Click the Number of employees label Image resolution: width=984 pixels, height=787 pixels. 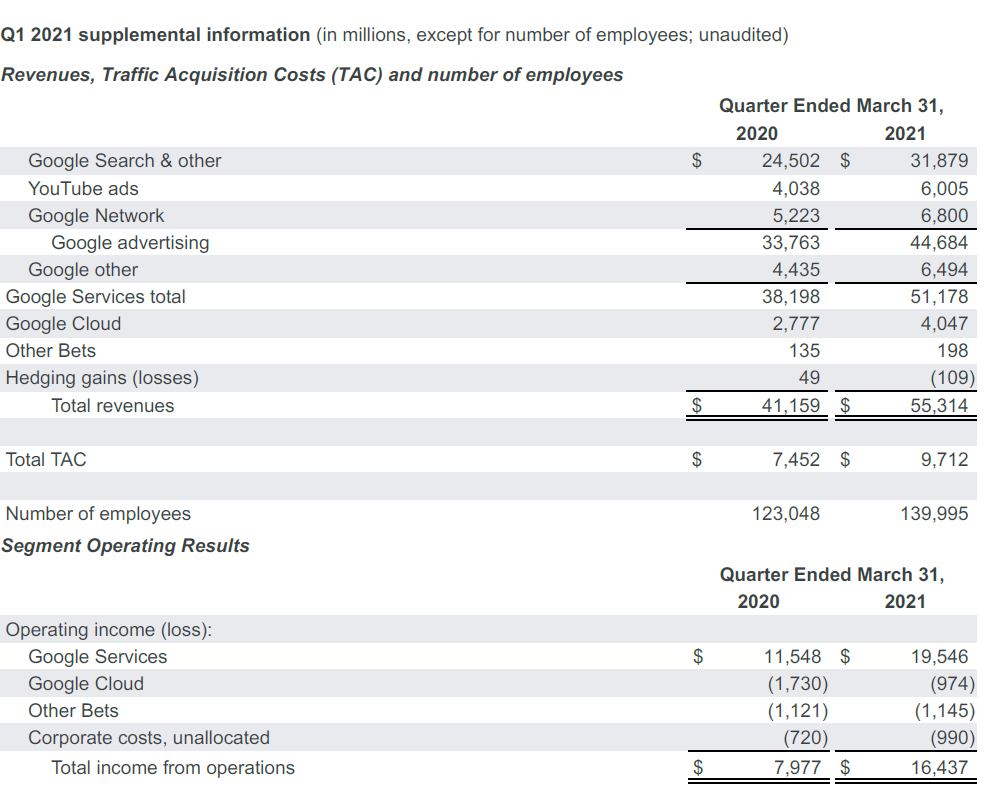pos(98,513)
